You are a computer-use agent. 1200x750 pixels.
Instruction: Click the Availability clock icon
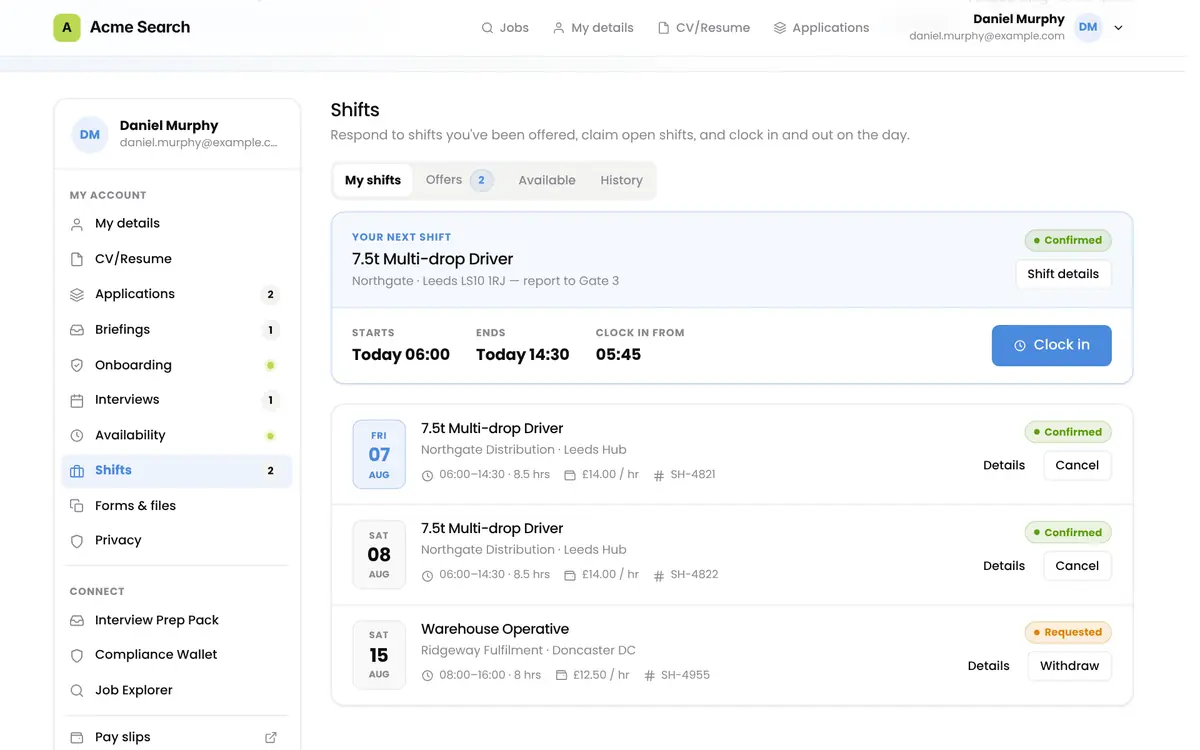[x=77, y=436]
